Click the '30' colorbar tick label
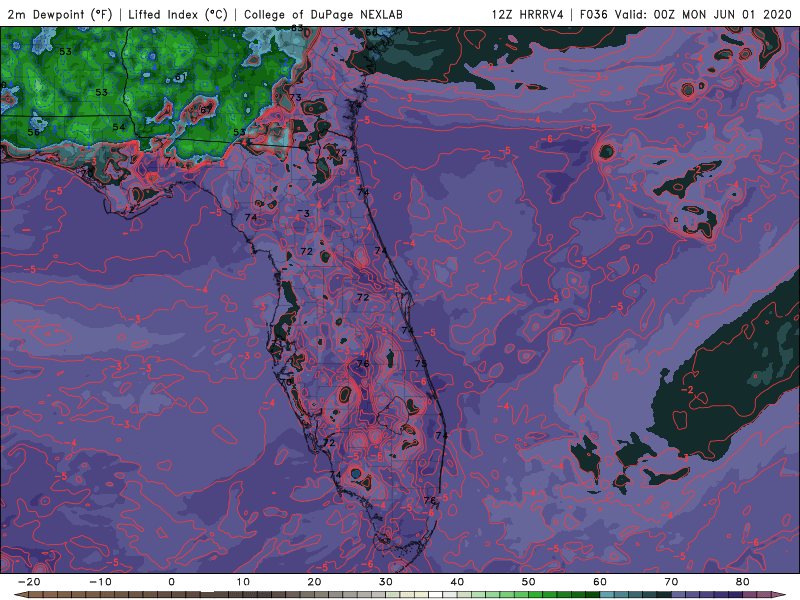This screenshot has height=600, width=800. (386, 582)
